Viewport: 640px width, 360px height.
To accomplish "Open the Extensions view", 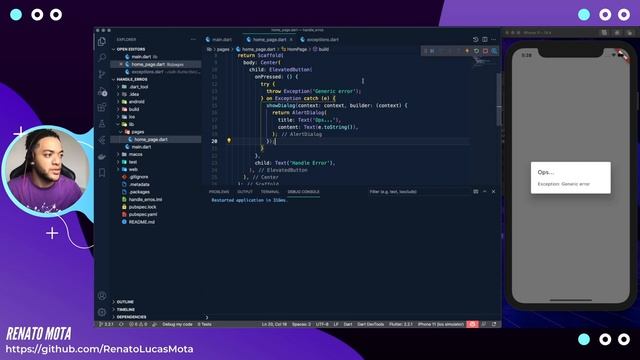I will 102,107.
